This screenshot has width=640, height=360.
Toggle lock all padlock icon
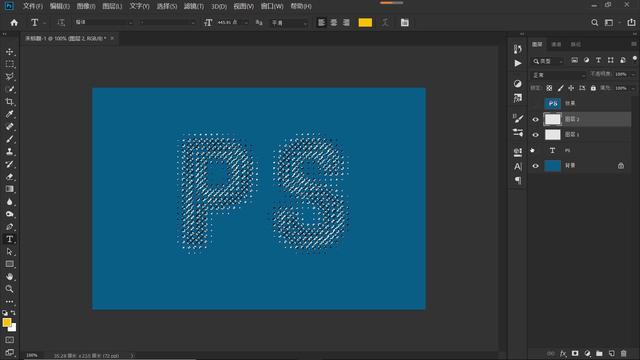tap(593, 88)
